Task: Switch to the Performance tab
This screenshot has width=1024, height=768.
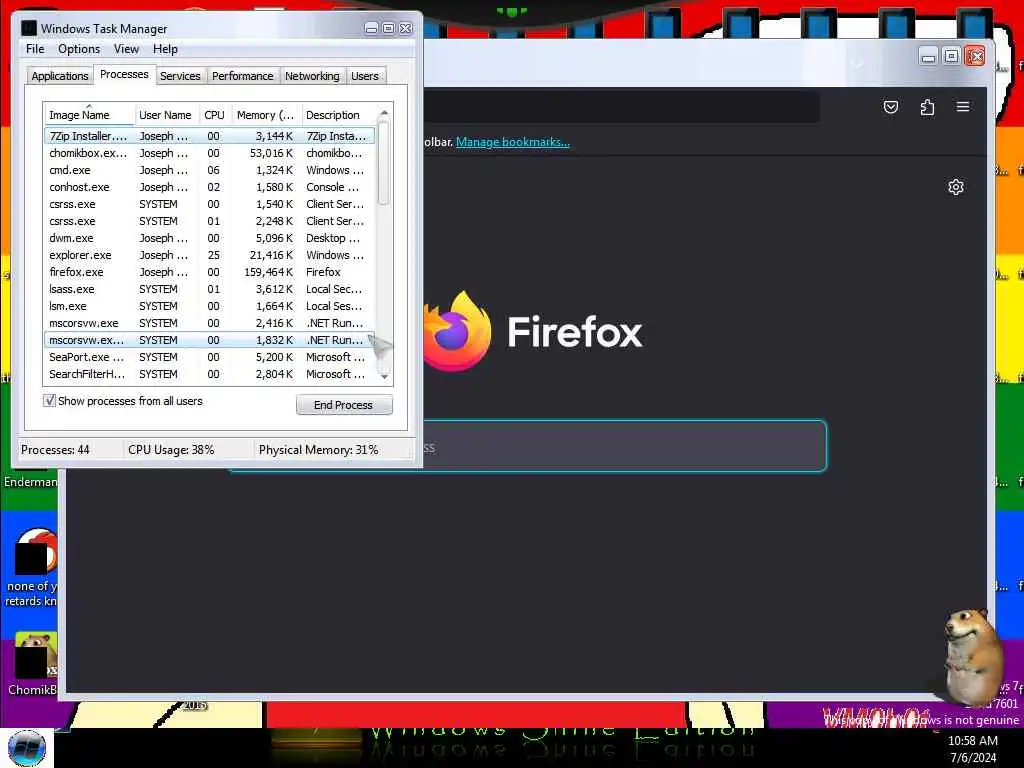Action: point(242,76)
